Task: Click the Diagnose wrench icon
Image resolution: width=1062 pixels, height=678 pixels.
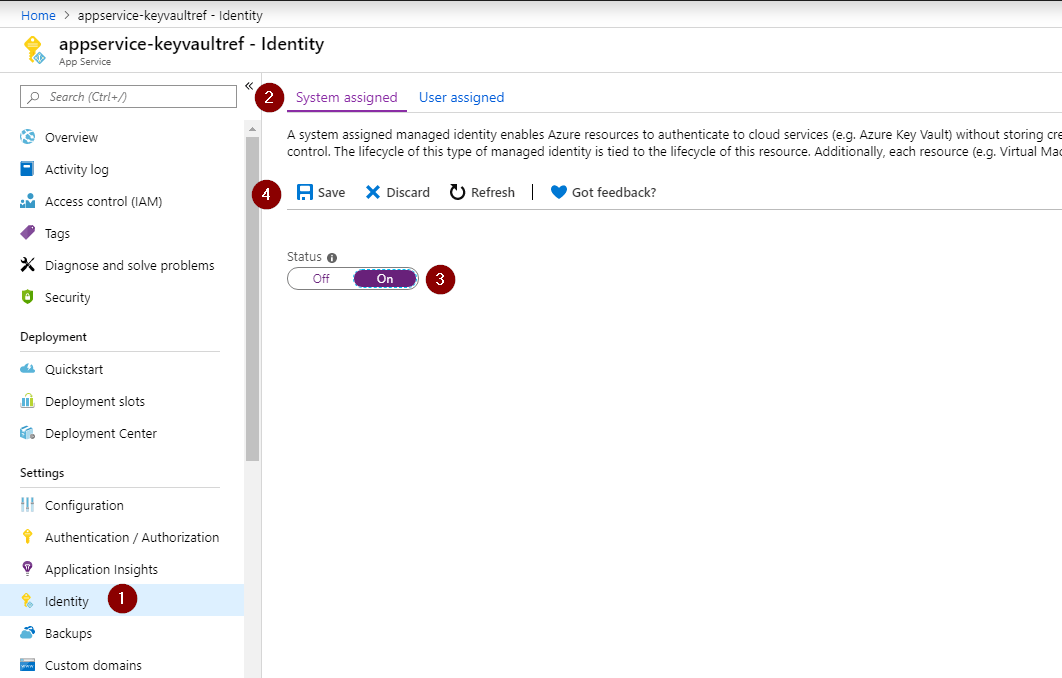Action: click(28, 265)
